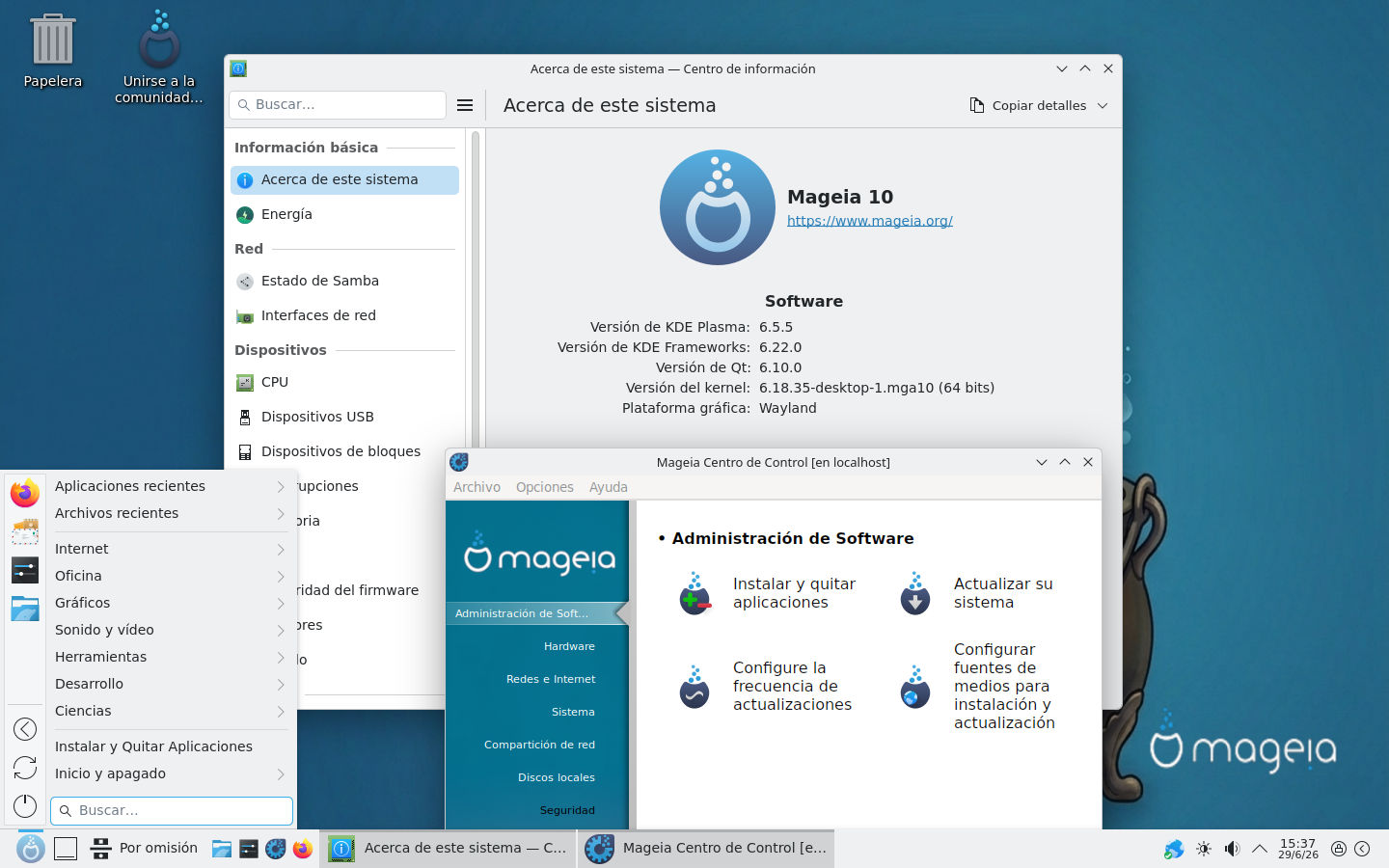
Task: Click Actualizar su sistema
Action: tap(1003, 593)
